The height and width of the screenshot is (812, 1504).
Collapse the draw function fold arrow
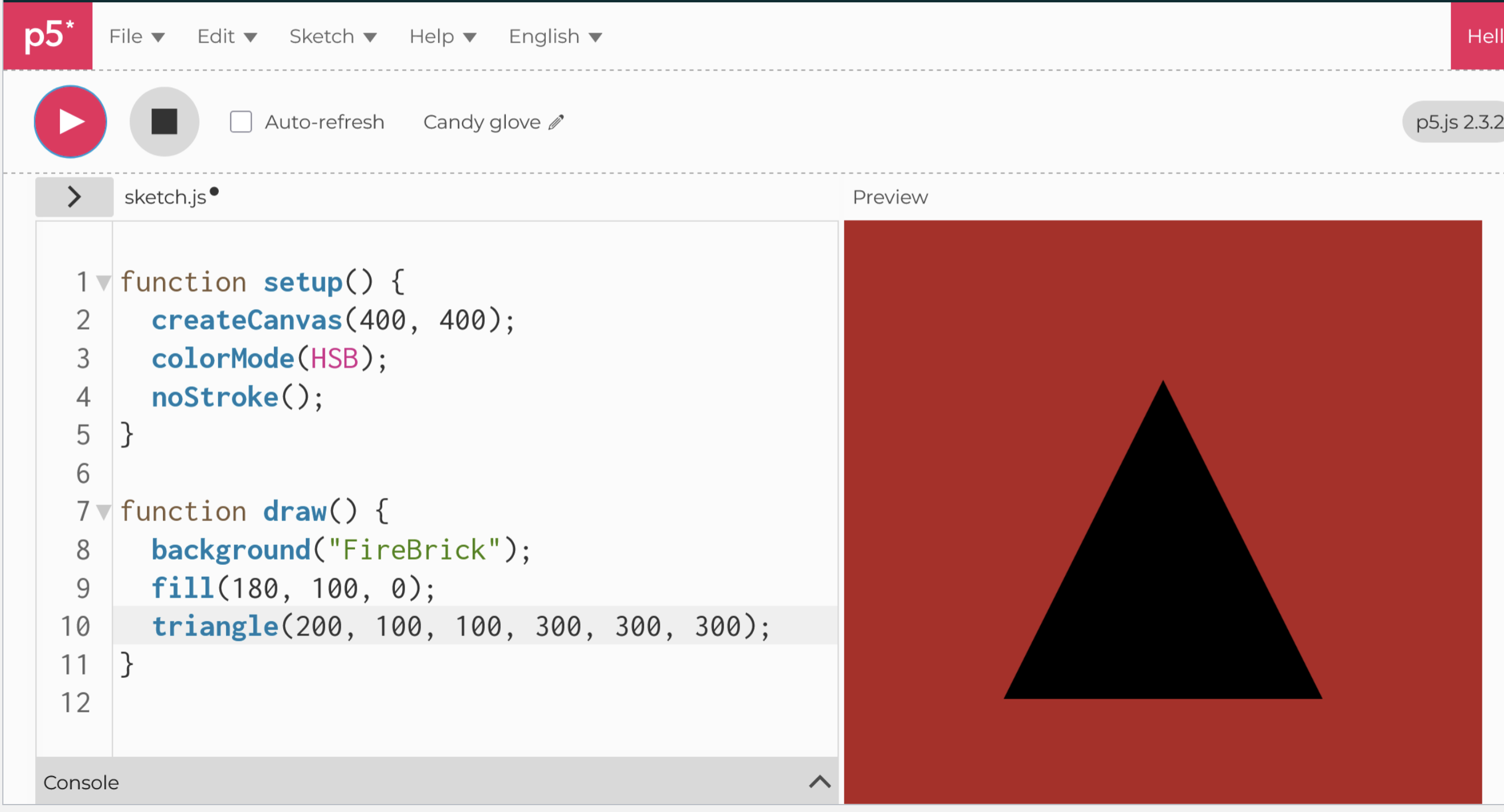coord(103,512)
